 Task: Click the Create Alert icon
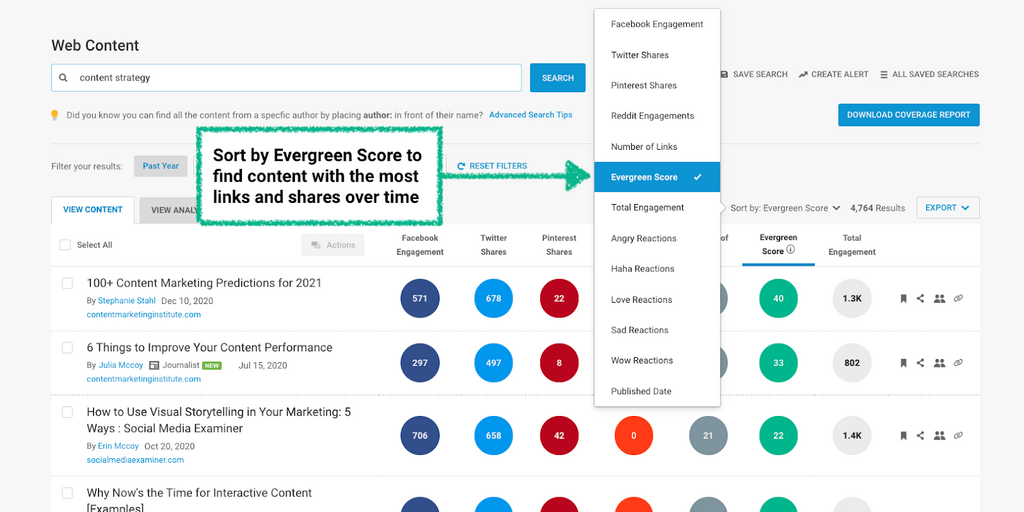[x=803, y=75]
